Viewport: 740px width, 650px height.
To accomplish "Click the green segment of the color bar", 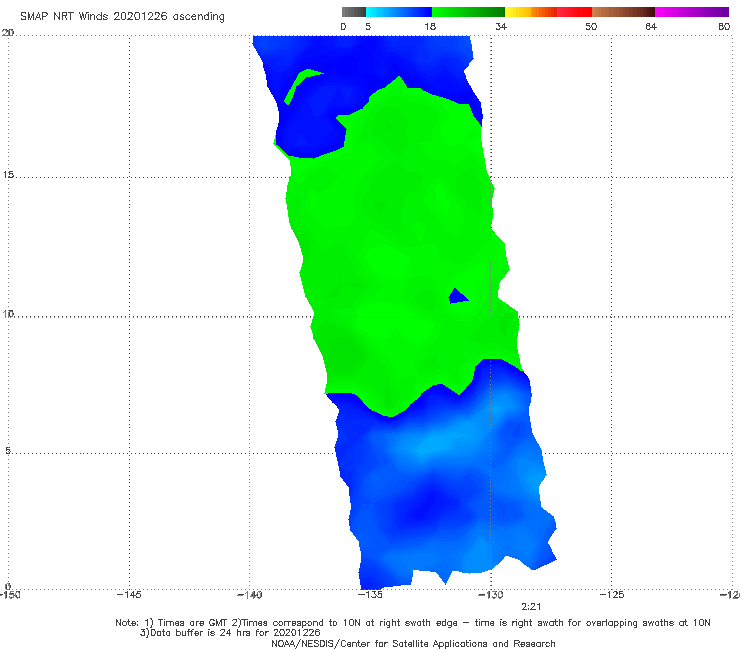I will (x=468, y=12).
